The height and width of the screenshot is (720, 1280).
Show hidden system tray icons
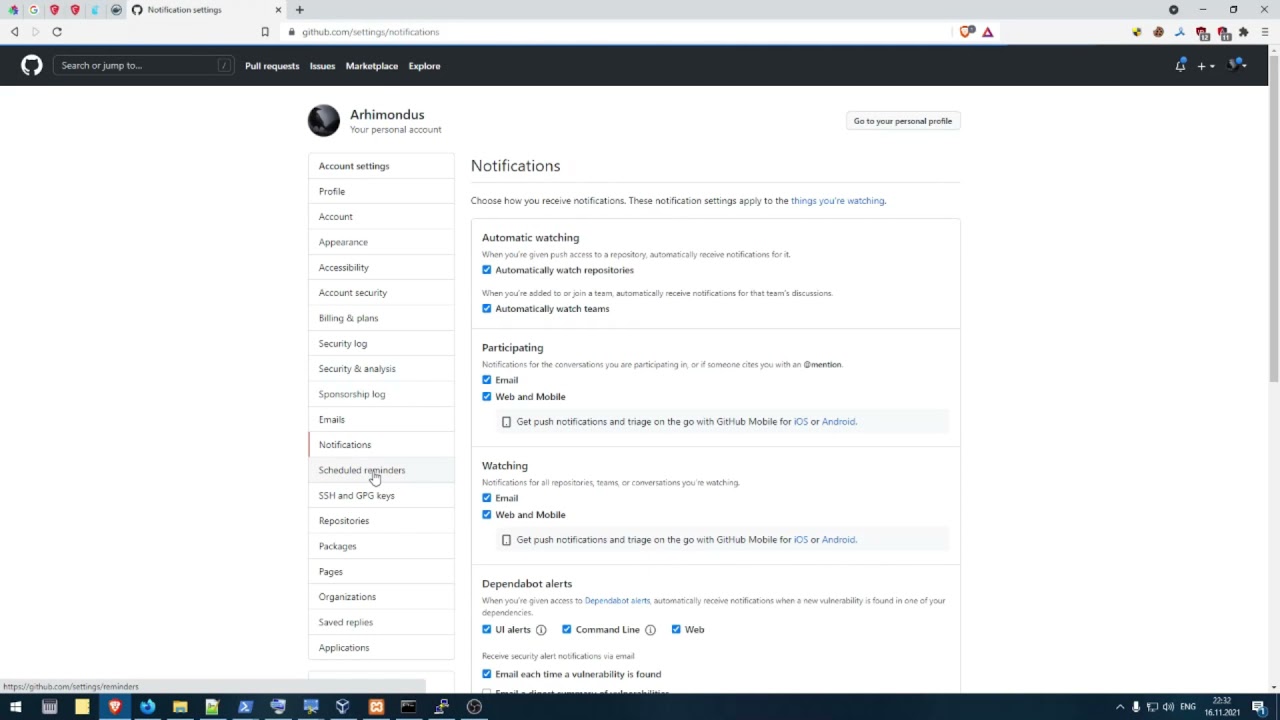coord(1120,708)
